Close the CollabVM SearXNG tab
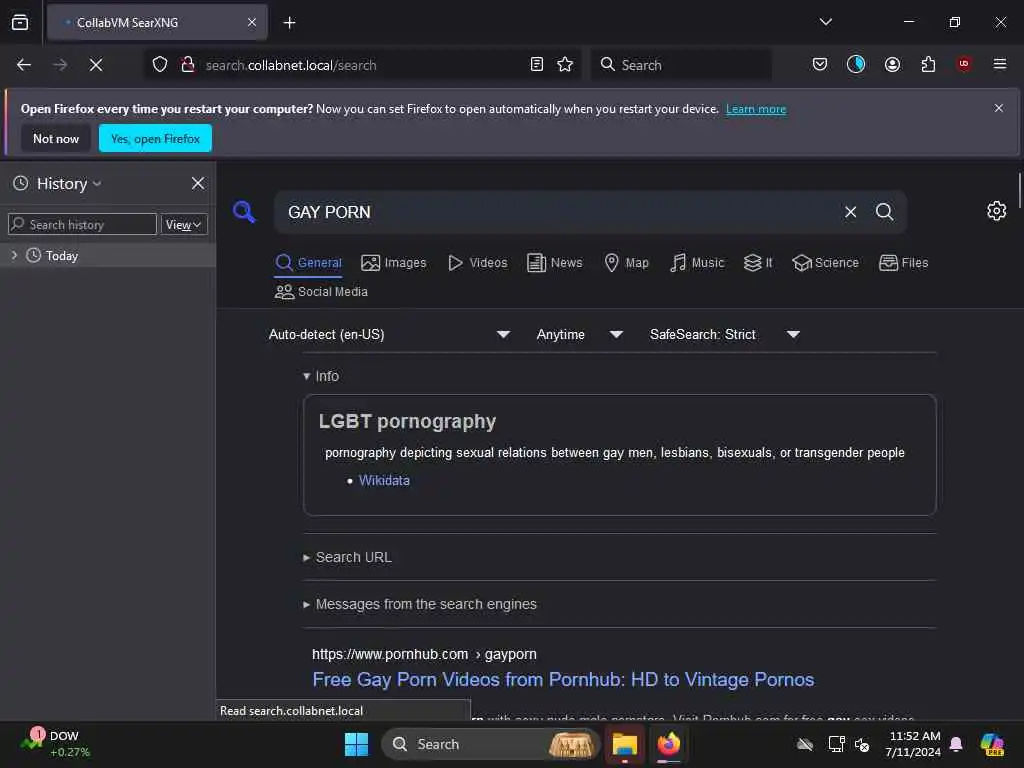The image size is (1024, 768). point(252,22)
